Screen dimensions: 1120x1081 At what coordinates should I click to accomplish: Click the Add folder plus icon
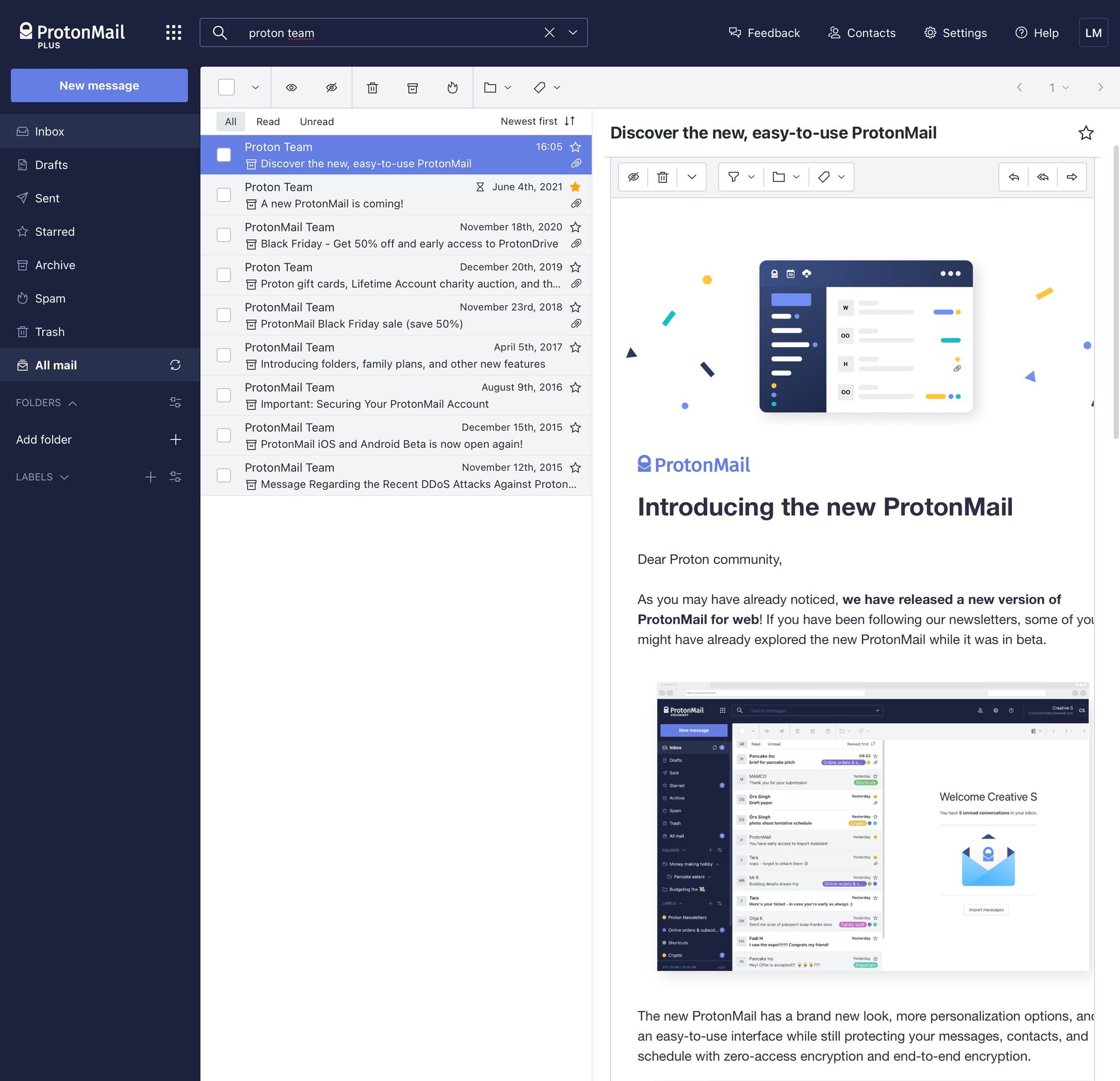(175, 439)
